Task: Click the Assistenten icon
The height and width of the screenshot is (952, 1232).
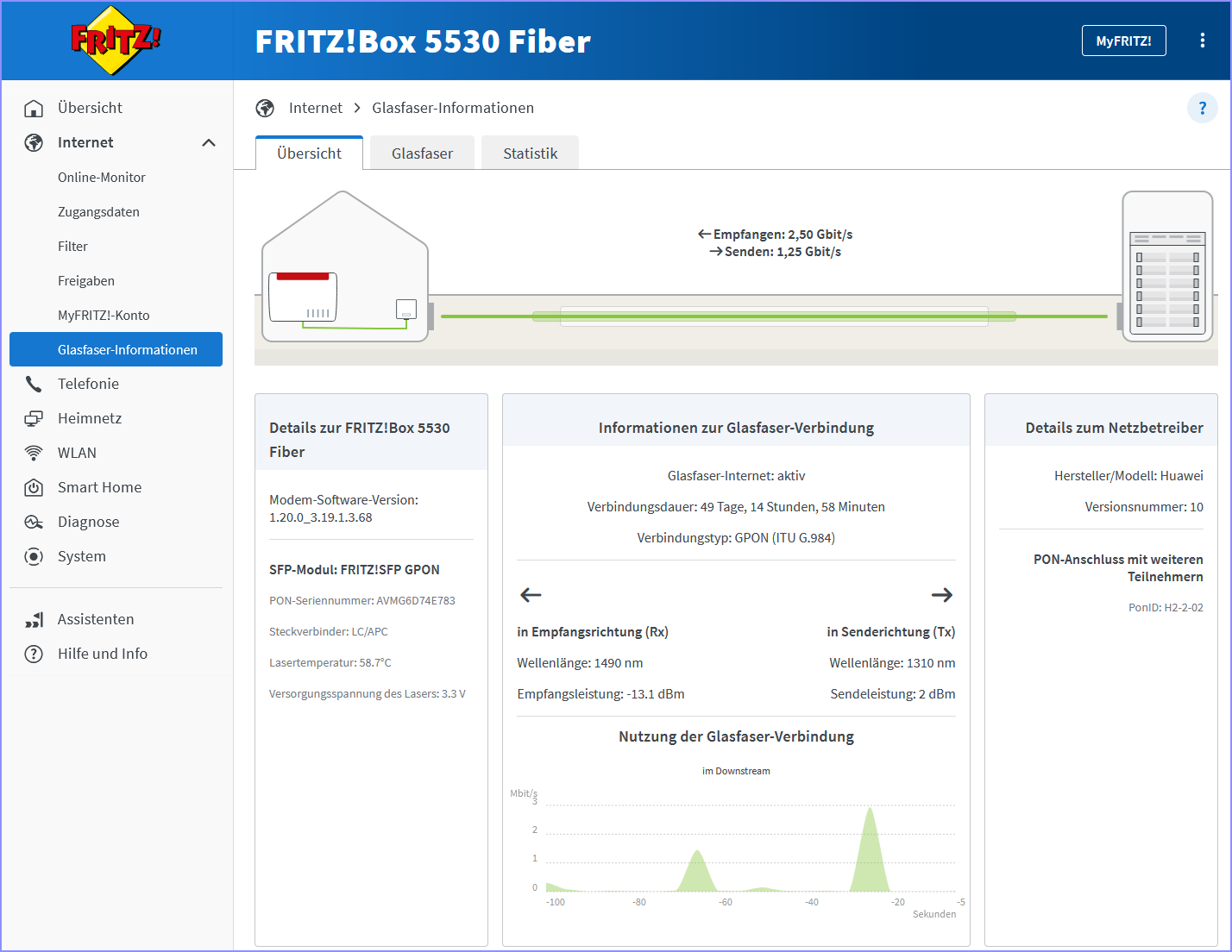Action: pyautogui.click(x=34, y=619)
